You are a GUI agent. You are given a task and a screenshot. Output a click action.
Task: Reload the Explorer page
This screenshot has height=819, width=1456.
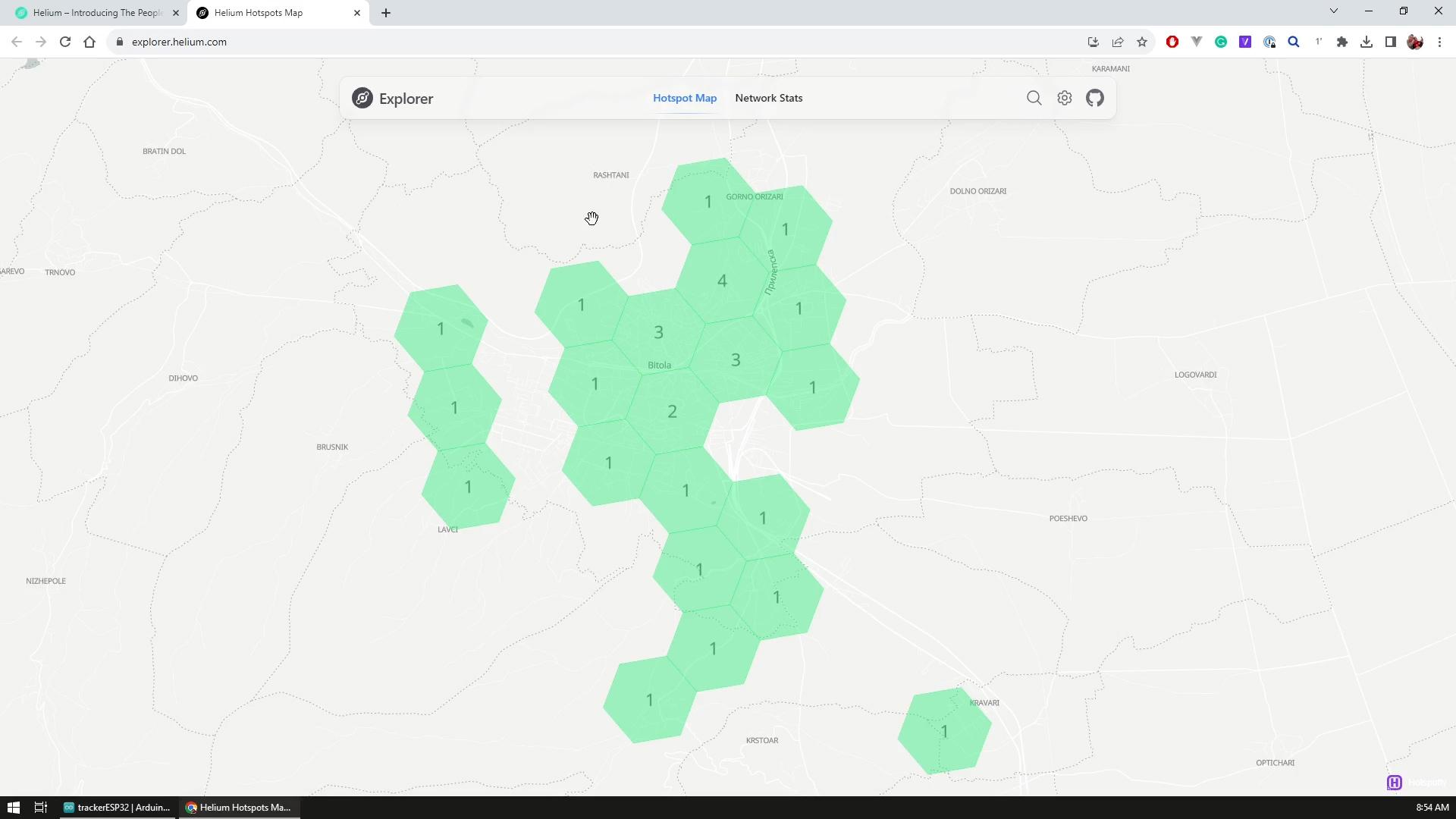(65, 42)
